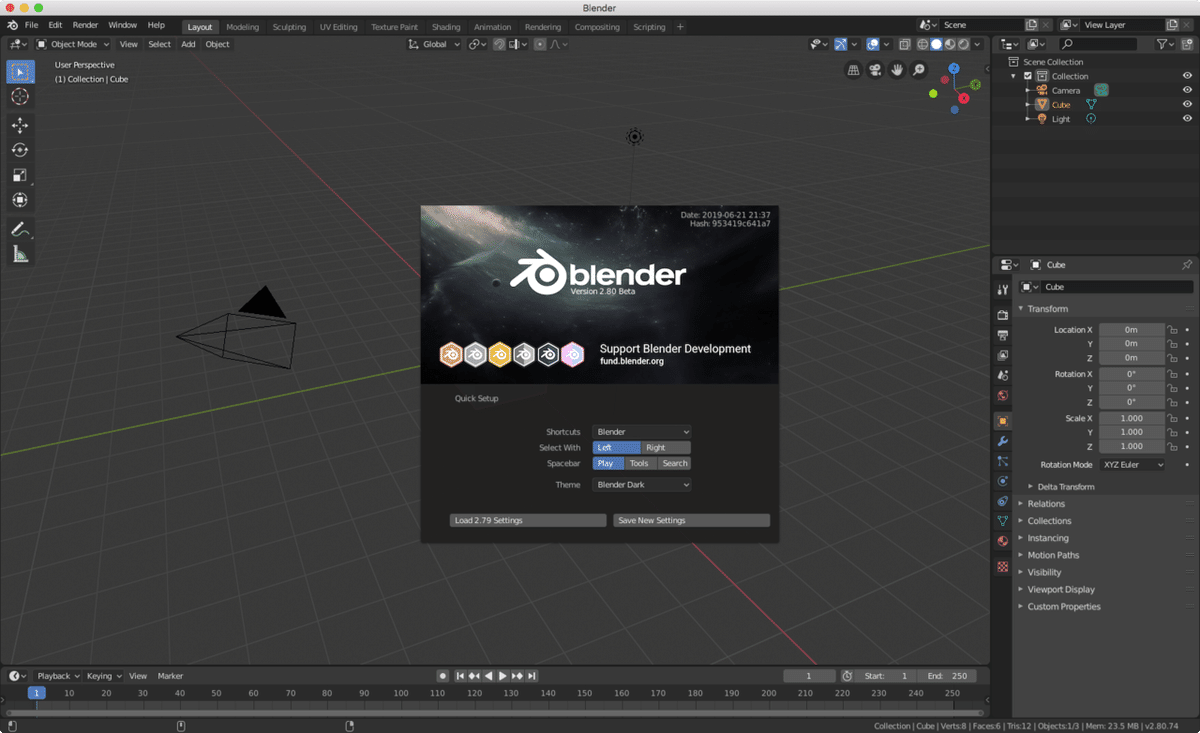Open the Global transform orientation dropdown
The image size is (1200, 733).
434,44
